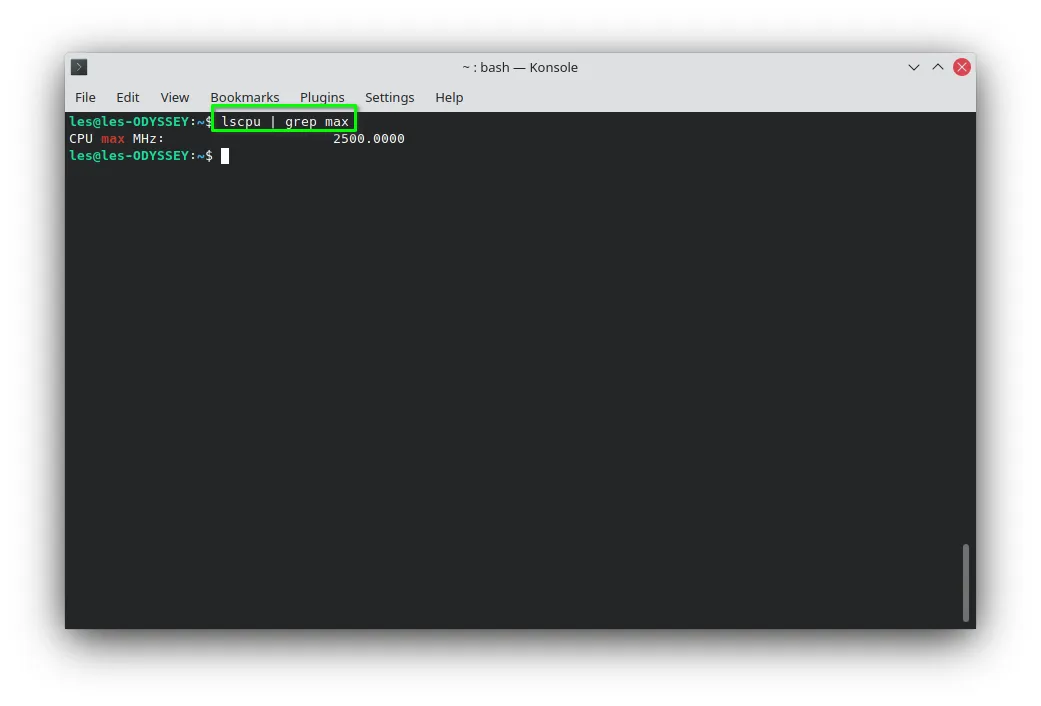Click the 2500.0000 output value
Screen dimensions: 1041x706
(x=368, y=139)
